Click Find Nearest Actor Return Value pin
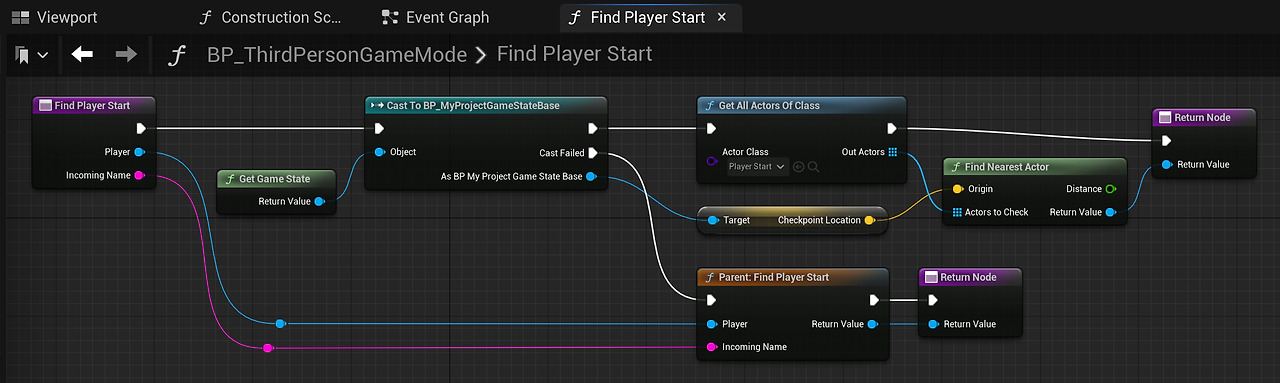Viewport: 1280px width, 383px height. click(1111, 212)
